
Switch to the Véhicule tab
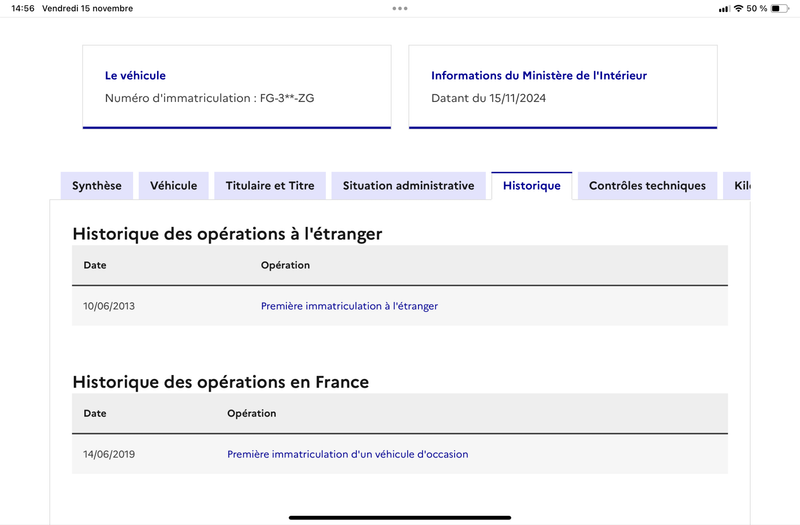[x=173, y=186]
